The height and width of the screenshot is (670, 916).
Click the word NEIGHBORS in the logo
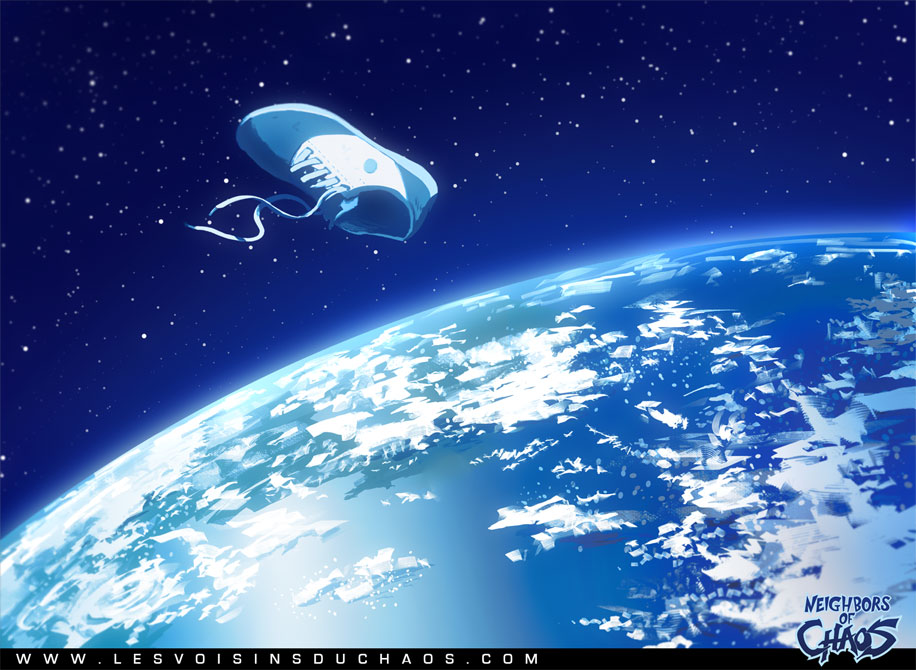coord(848,605)
